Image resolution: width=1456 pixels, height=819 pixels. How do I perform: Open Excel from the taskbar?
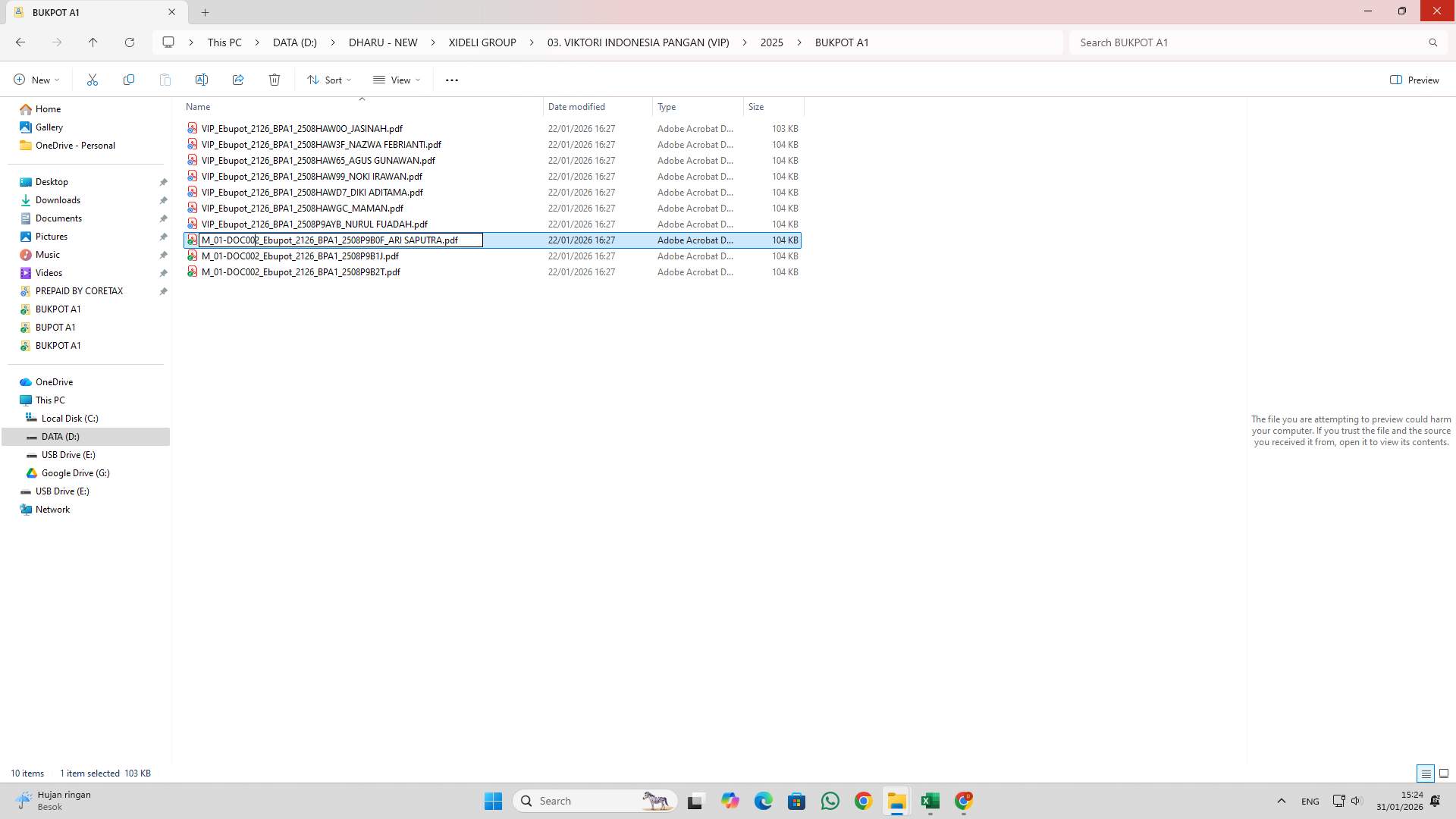pos(930,801)
